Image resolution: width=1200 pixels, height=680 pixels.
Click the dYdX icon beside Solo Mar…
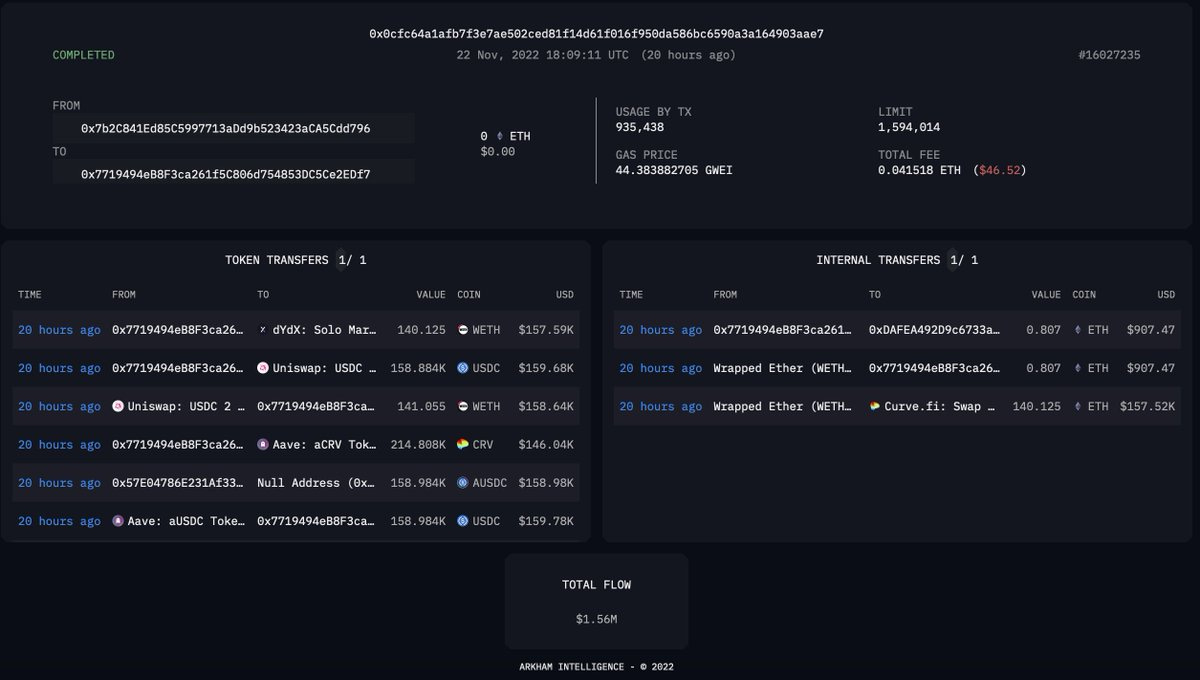pos(263,330)
